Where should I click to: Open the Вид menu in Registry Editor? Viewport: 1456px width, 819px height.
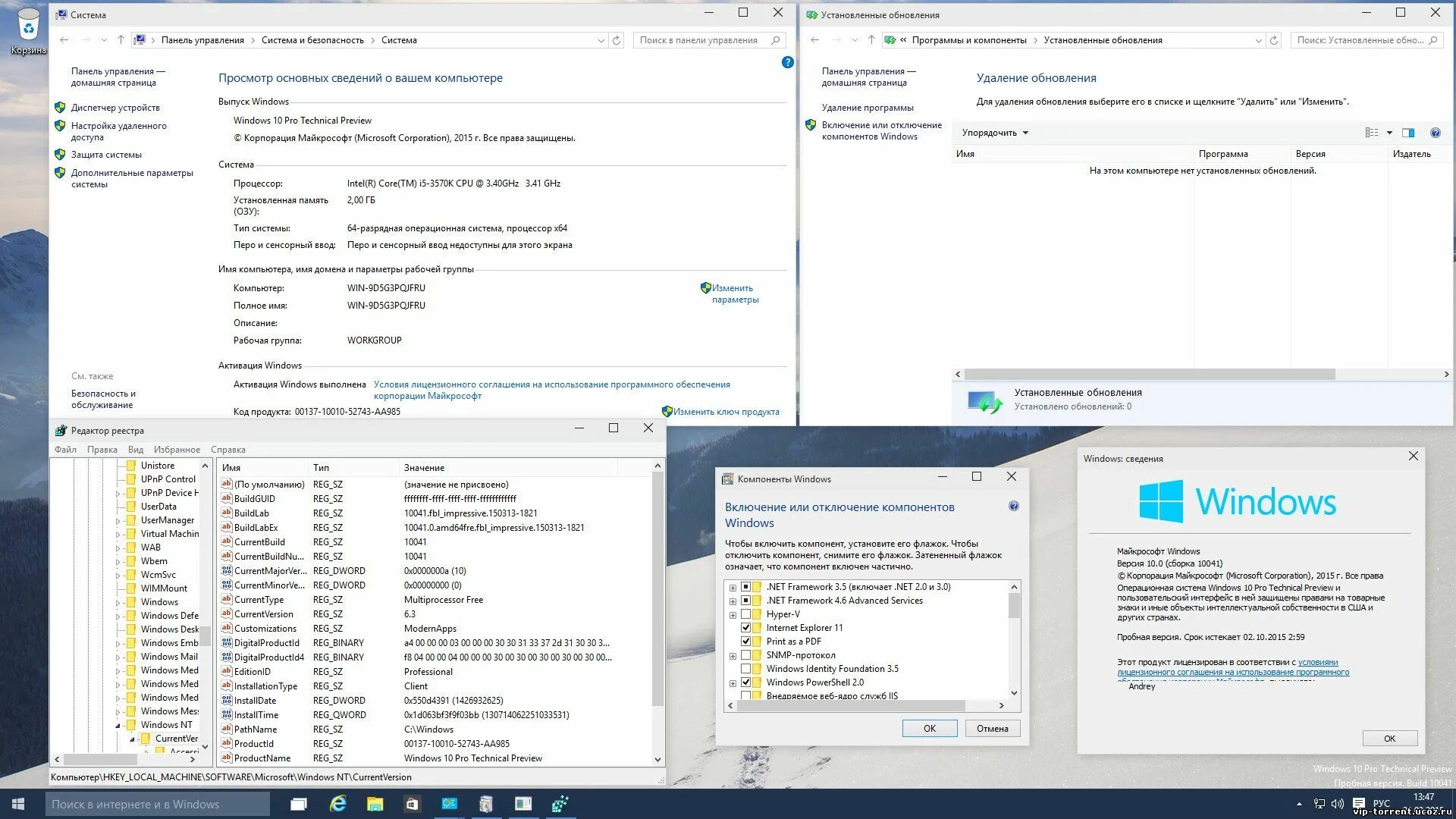(136, 450)
